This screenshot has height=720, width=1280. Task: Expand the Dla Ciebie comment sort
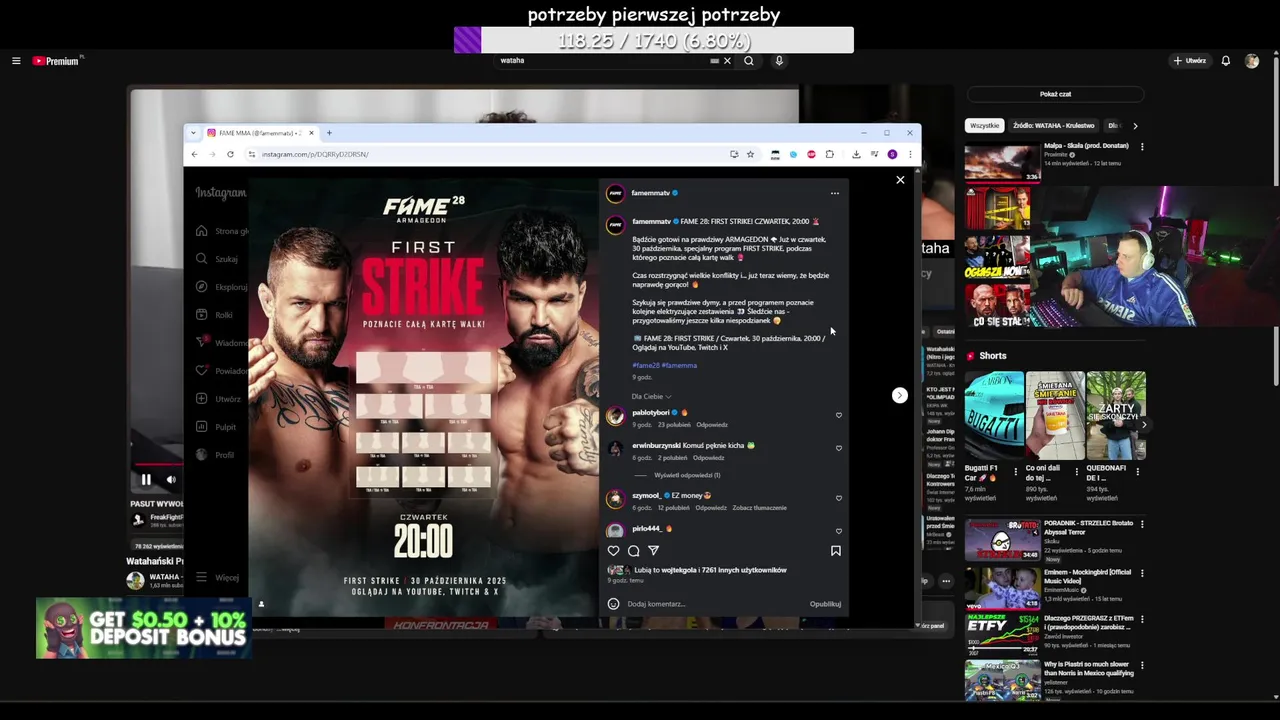click(x=651, y=397)
